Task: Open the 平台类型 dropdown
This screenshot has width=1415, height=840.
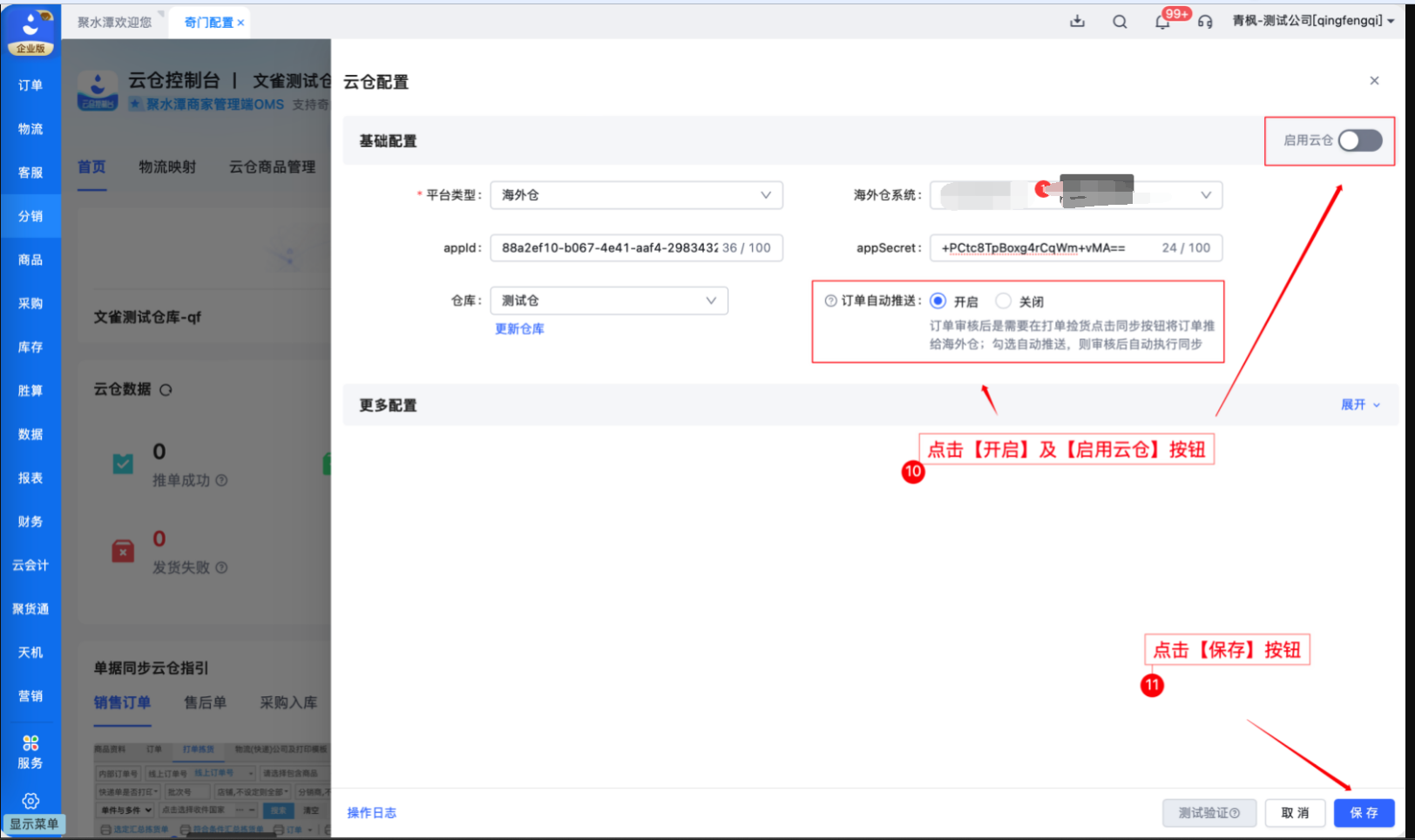Action: pyautogui.click(x=636, y=195)
